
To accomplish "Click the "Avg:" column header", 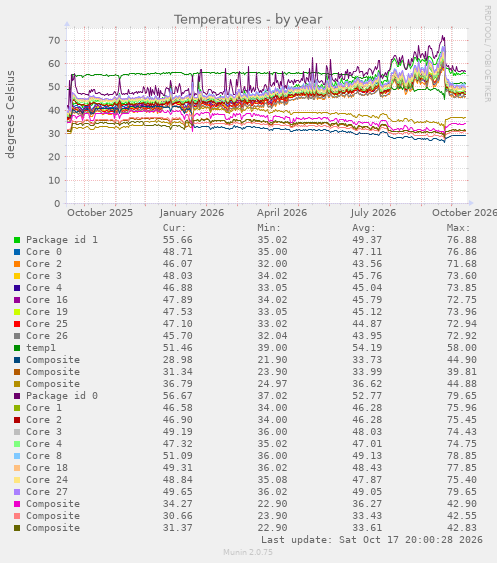I will click(x=364, y=228).
